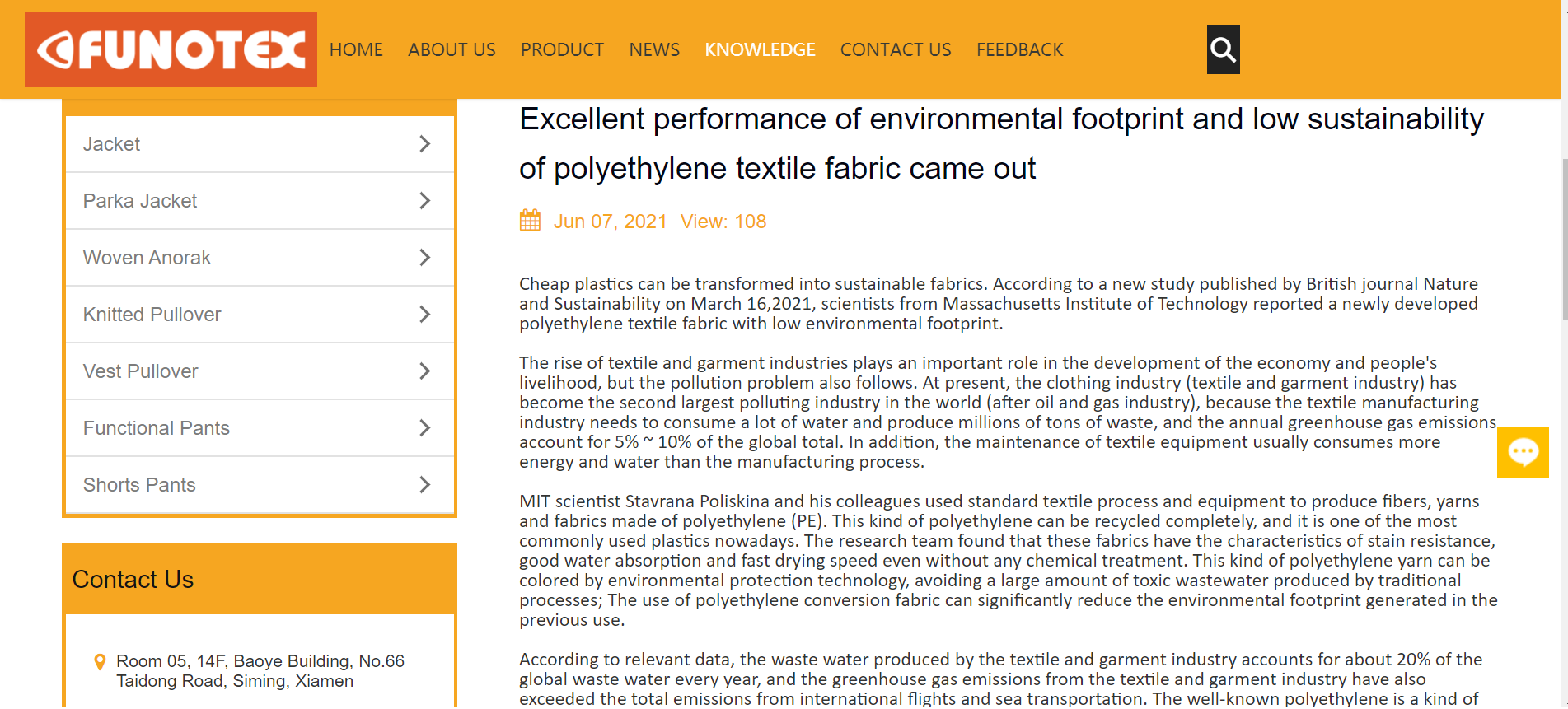The width and height of the screenshot is (1568, 709).
Task: Select the KNOWLEDGE menu item
Action: 760,50
